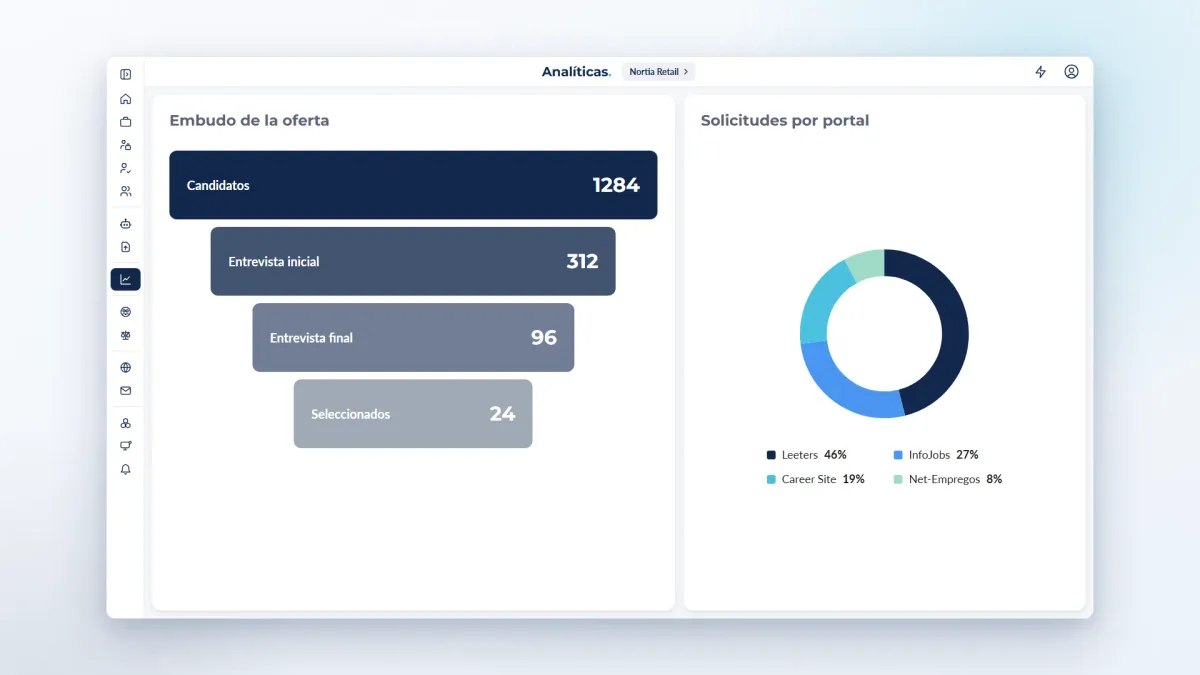Open the three-circles sidebar icon
1200x675 pixels.
[126, 424]
